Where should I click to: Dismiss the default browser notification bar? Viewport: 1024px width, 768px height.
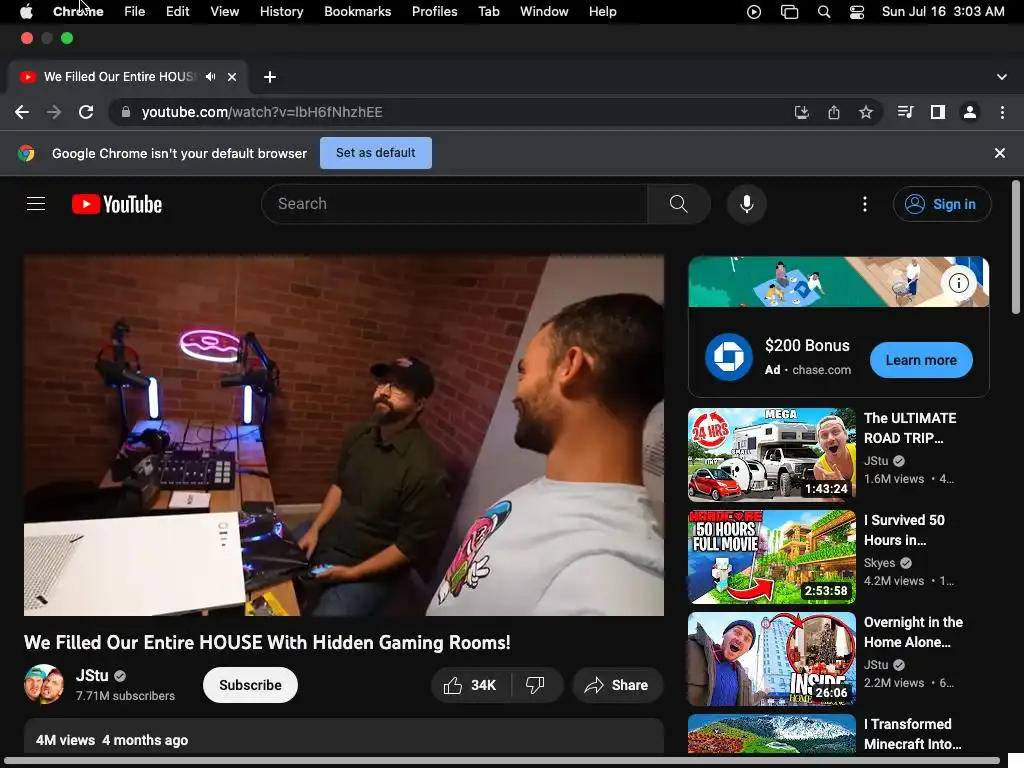[x=1000, y=153]
